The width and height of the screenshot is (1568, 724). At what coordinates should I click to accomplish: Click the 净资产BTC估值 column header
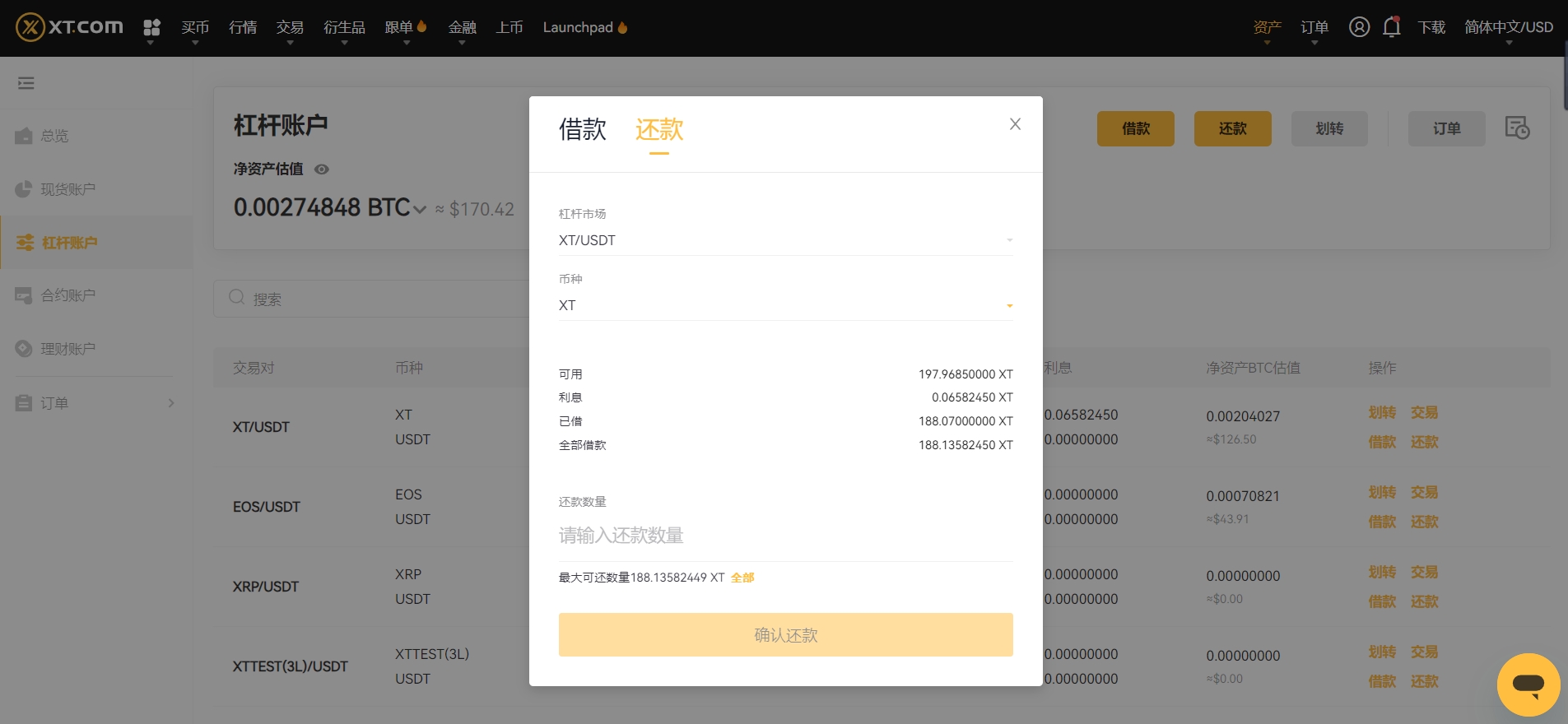coord(1254,368)
